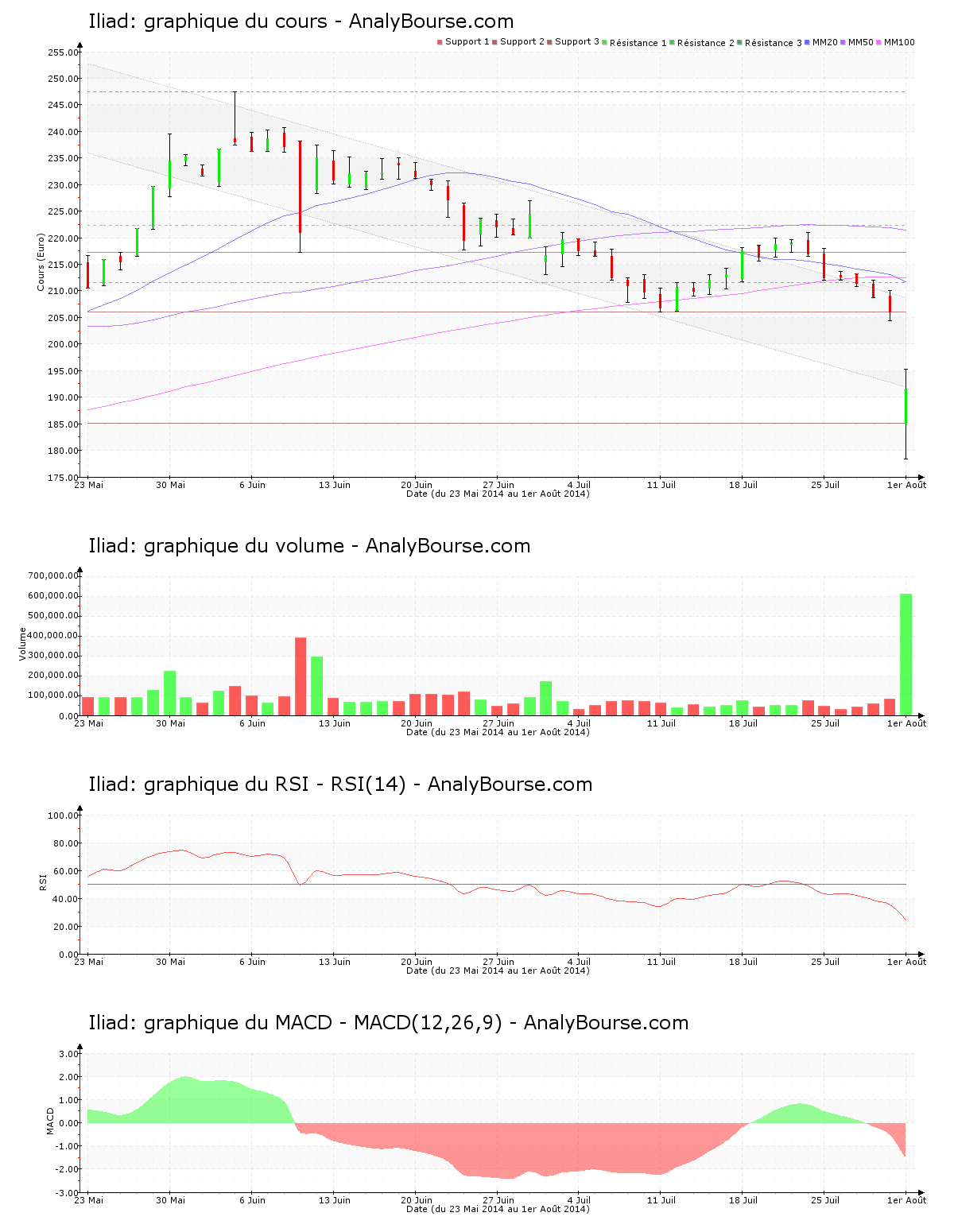Click the date caption under the MACD chart
Viewport: 954px width, 1232px height.
coord(498,1209)
